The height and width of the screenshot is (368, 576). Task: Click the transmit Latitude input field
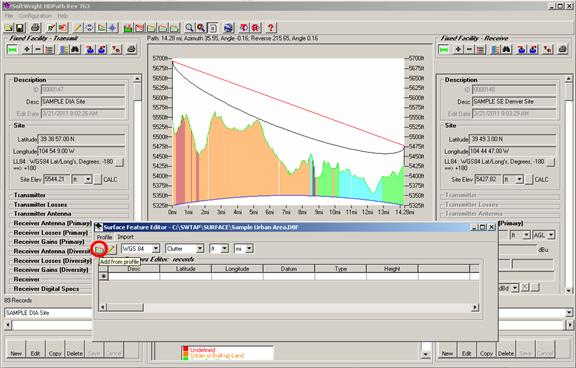coord(81,139)
